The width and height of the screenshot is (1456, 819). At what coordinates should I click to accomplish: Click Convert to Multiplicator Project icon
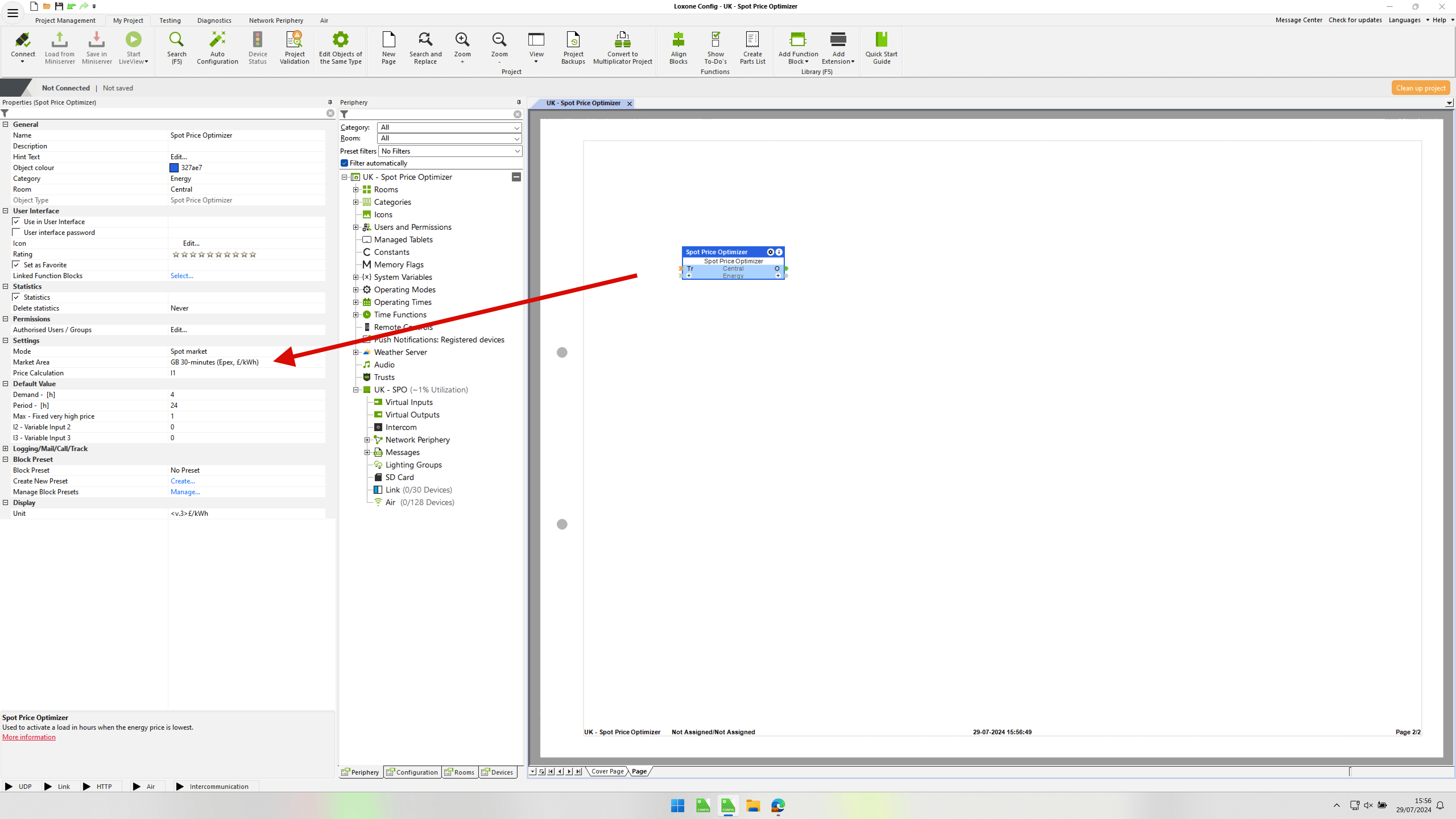tap(622, 40)
